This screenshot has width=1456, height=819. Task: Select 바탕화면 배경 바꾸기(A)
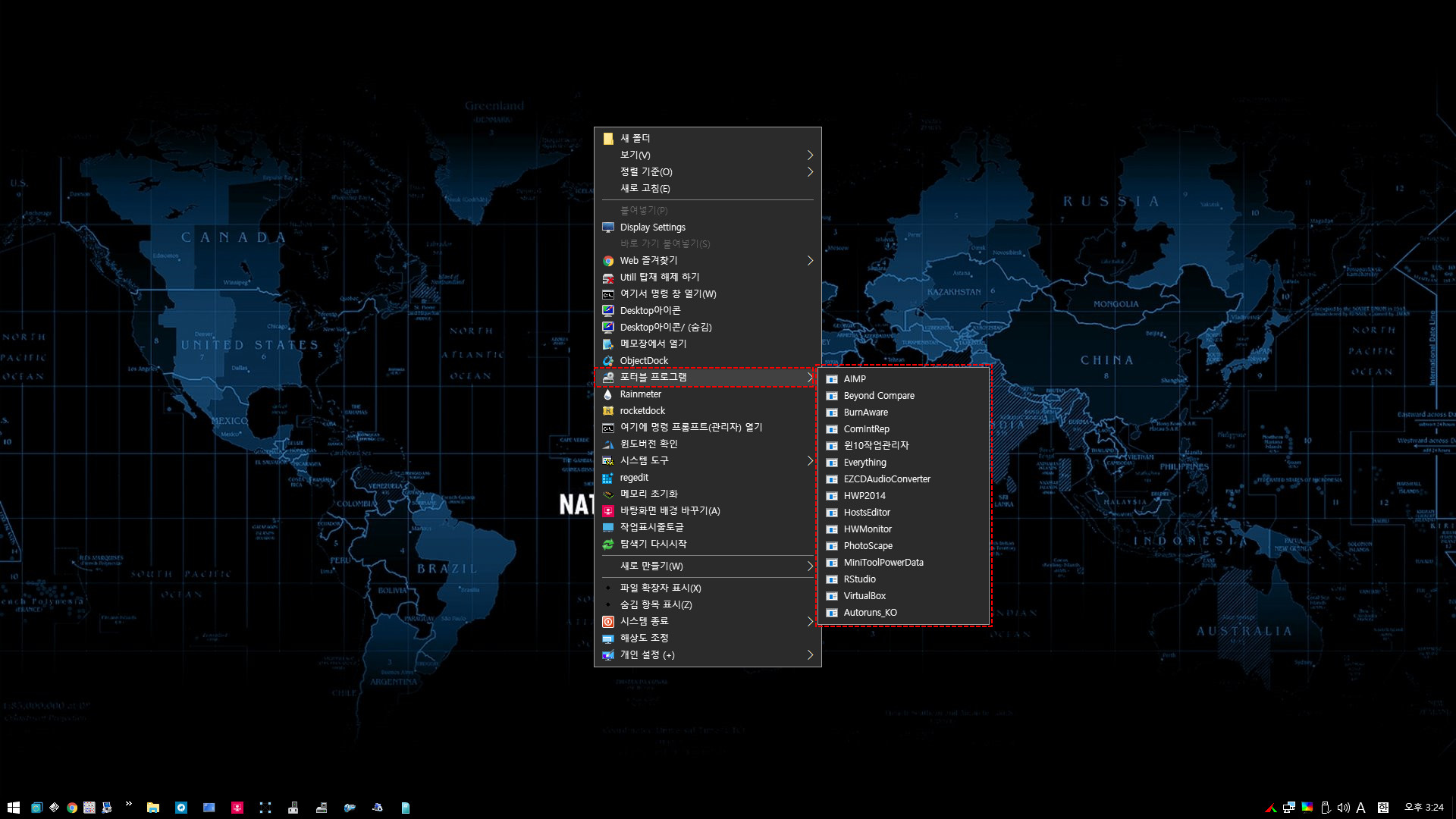(708, 510)
